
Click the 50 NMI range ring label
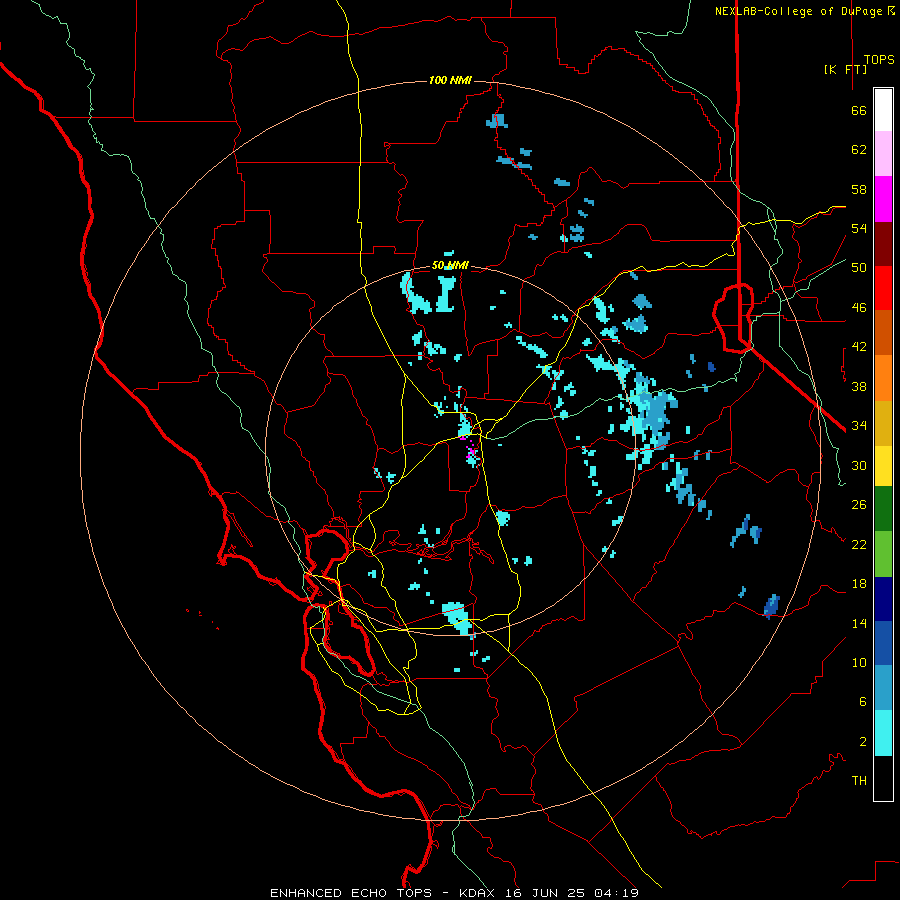450,265
